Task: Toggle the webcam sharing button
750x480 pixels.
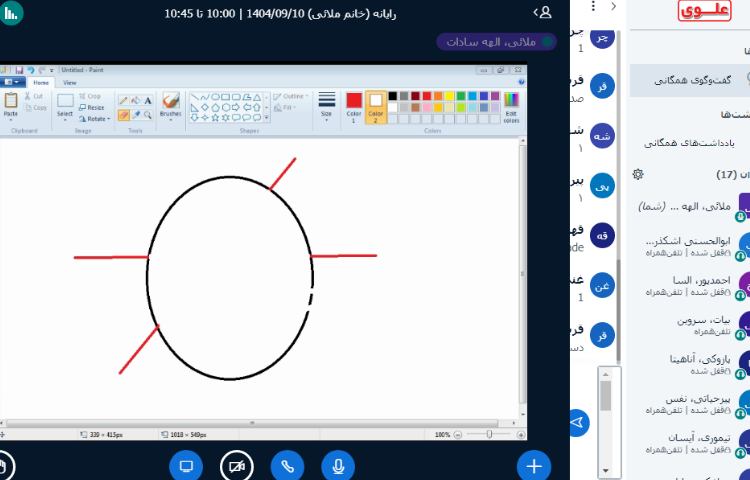Action: [x=237, y=466]
